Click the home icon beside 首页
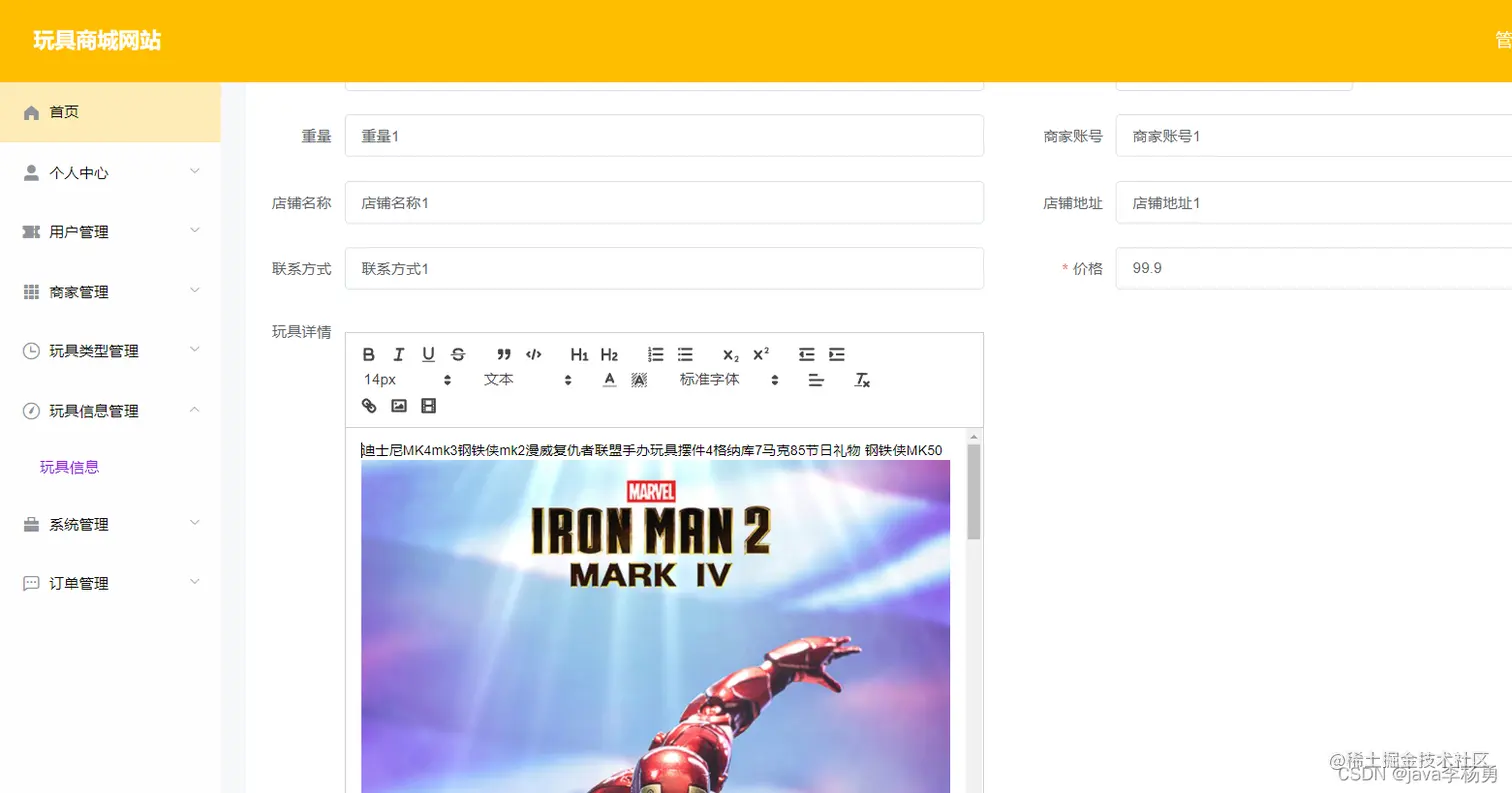1512x793 pixels. 31,113
